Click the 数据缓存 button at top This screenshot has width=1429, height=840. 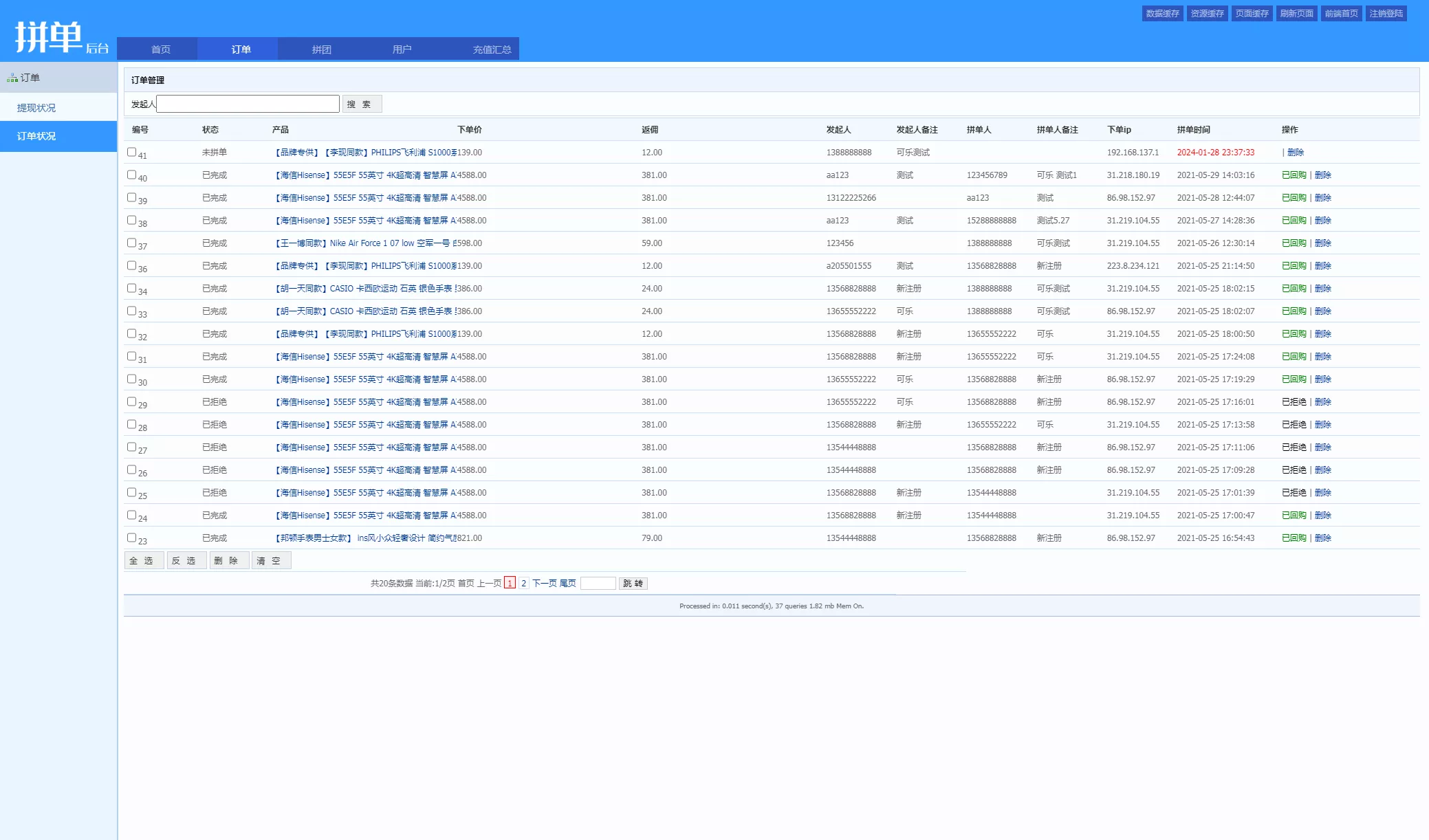pos(1162,14)
